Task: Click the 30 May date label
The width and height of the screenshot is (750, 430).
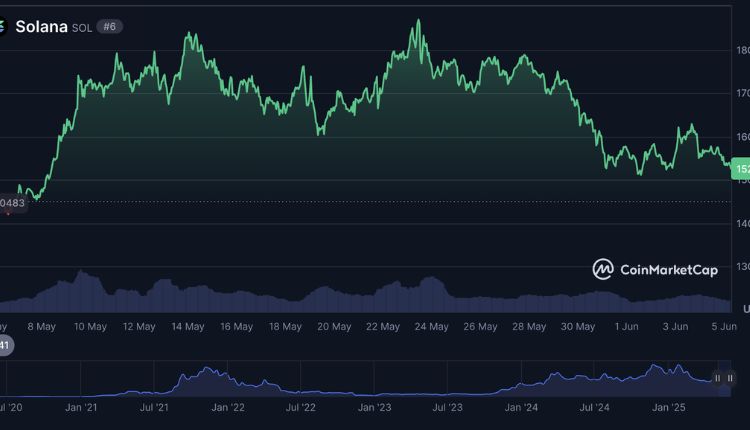Action: pos(578,327)
